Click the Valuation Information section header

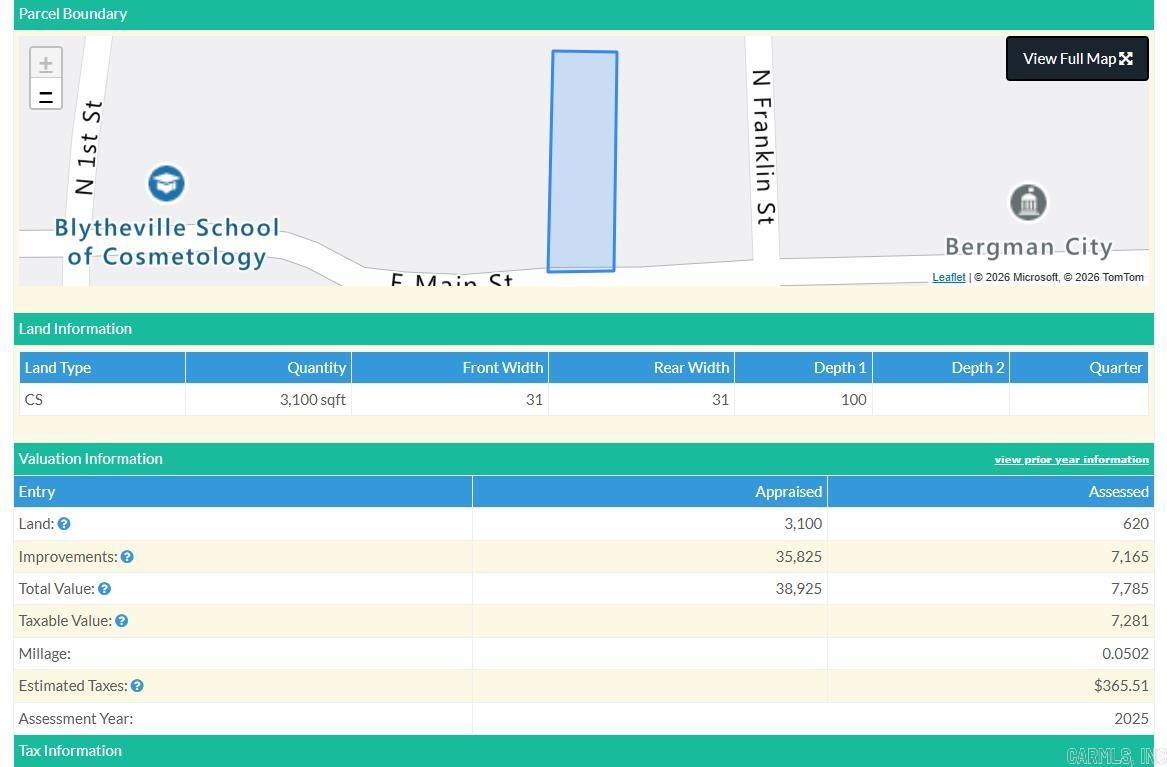click(90, 459)
